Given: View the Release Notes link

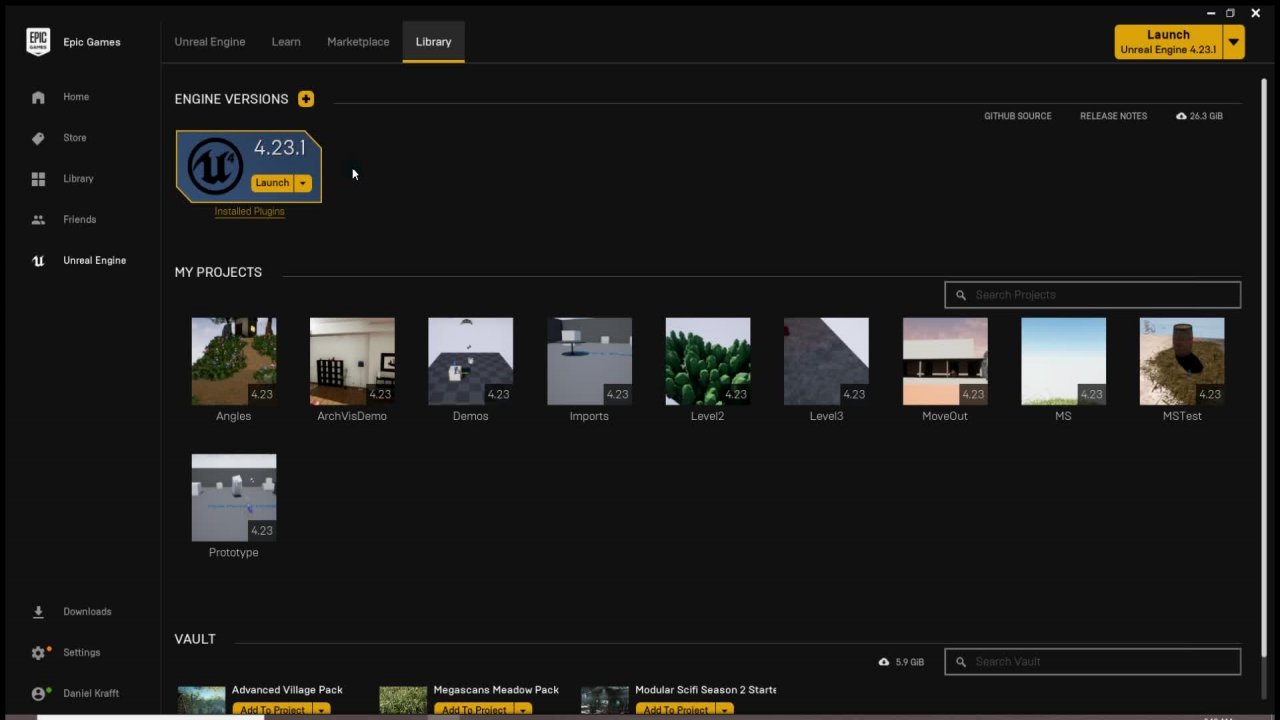Looking at the screenshot, I should [x=1113, y=116].
